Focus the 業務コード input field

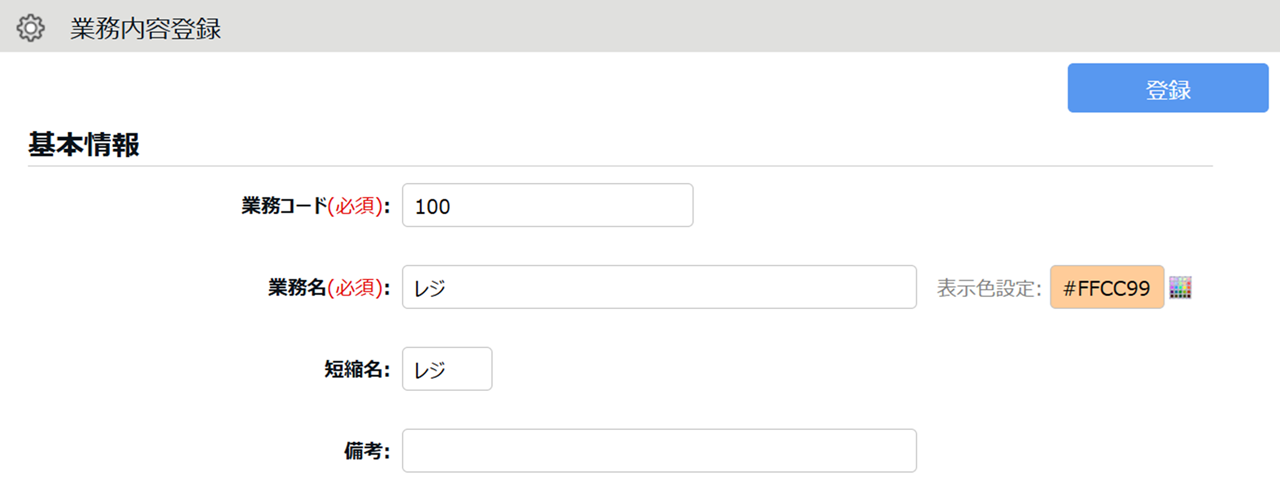pos(547,206)
